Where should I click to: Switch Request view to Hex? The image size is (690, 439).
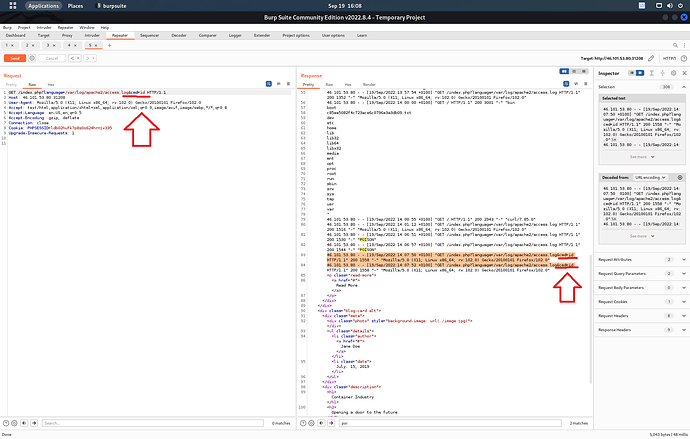(x=51, y=84)
